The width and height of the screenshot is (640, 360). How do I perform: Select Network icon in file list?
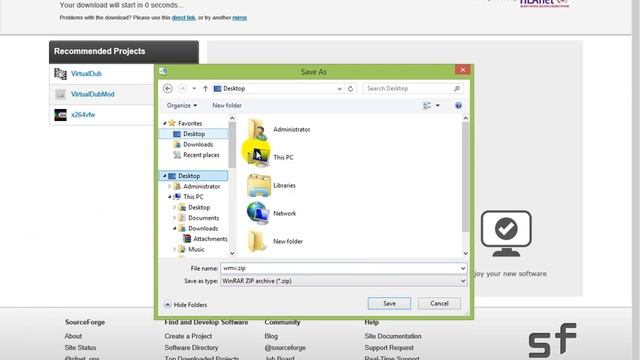[x=258, y=213]
